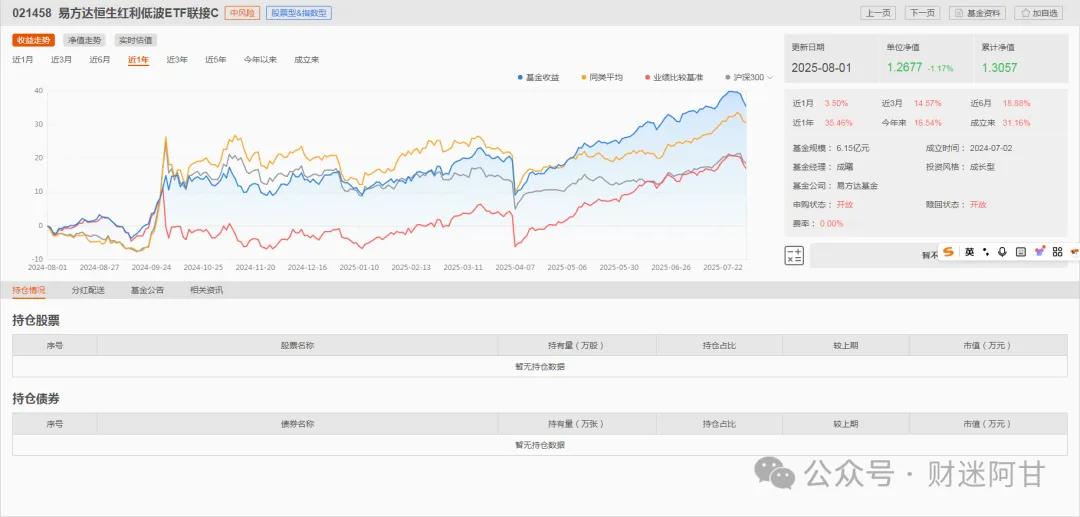The width and height of the screenshot is (1080, 517).
Task: Click the 债券名称 column header
Action: tap(297, 424)
